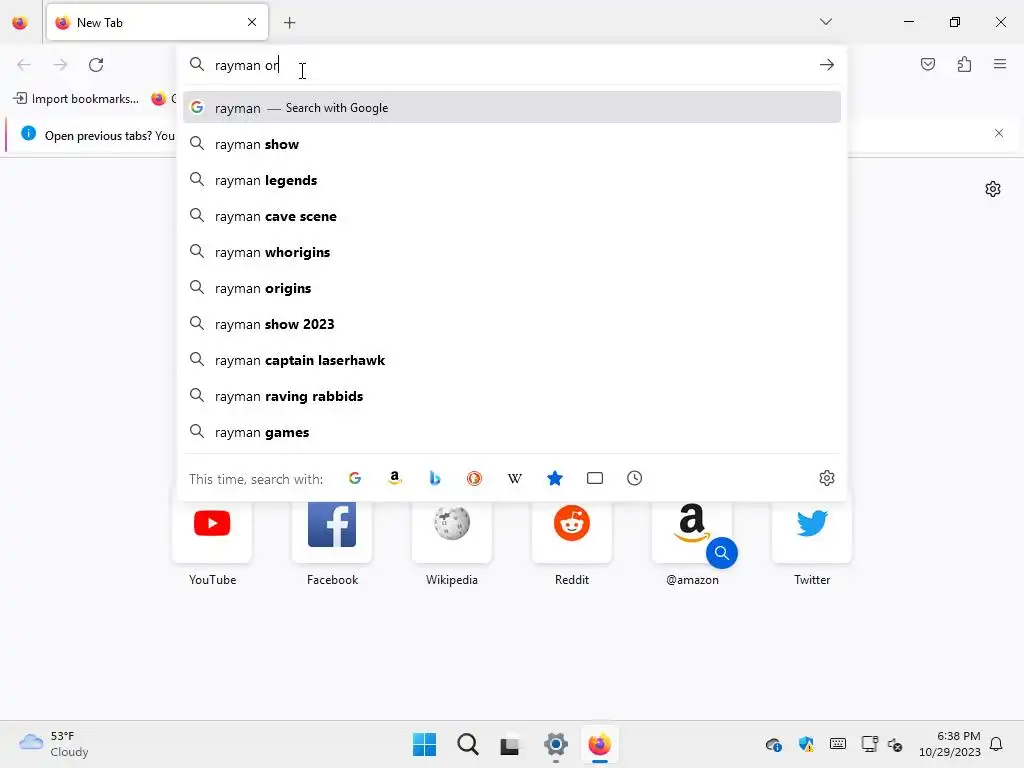
Task: Reload the current page
Action: (x=96, y=65)
